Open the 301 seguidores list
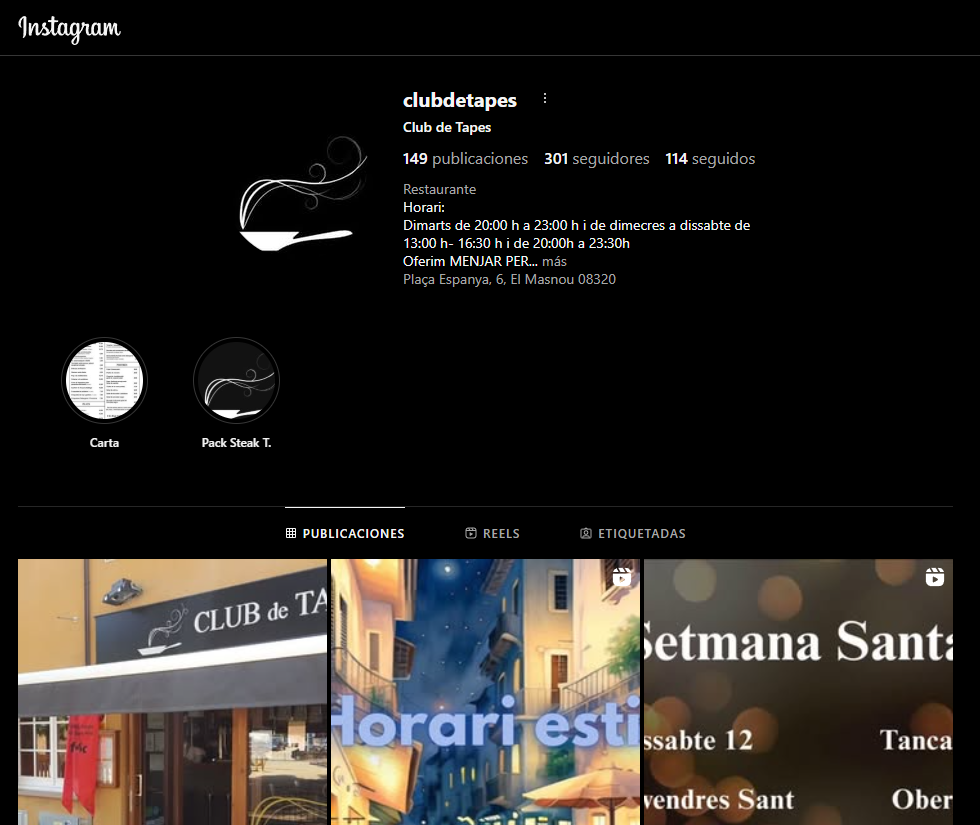Image resolution: width=980 pixels, height=825 pixels. 597,159
